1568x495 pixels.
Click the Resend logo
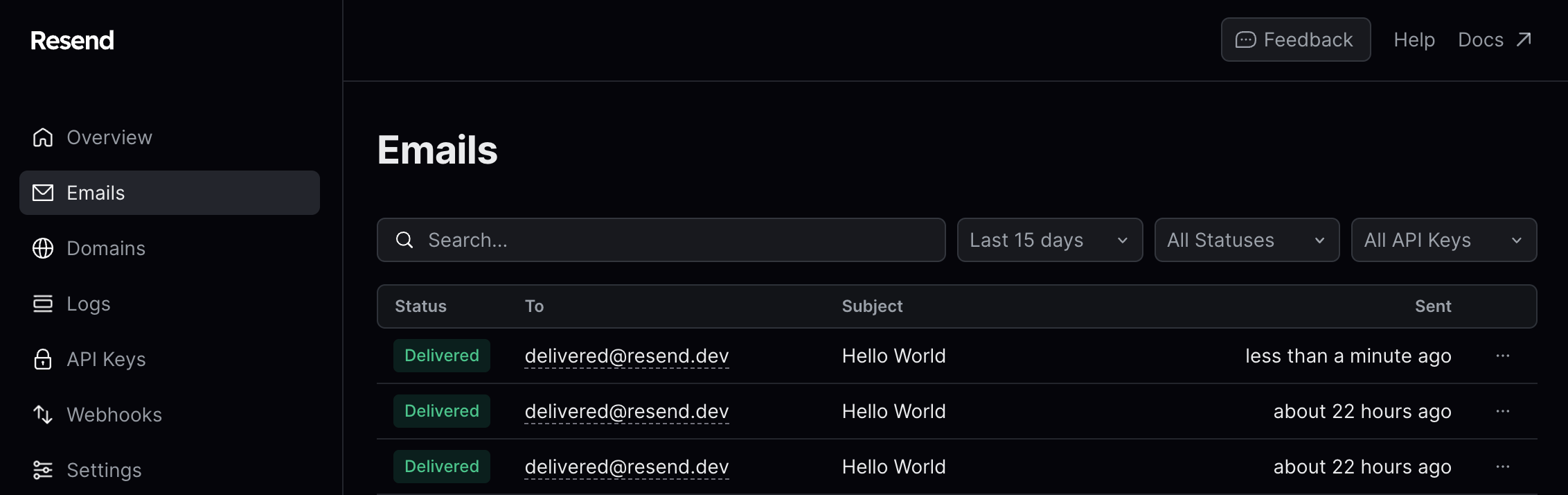click(72, 40)
